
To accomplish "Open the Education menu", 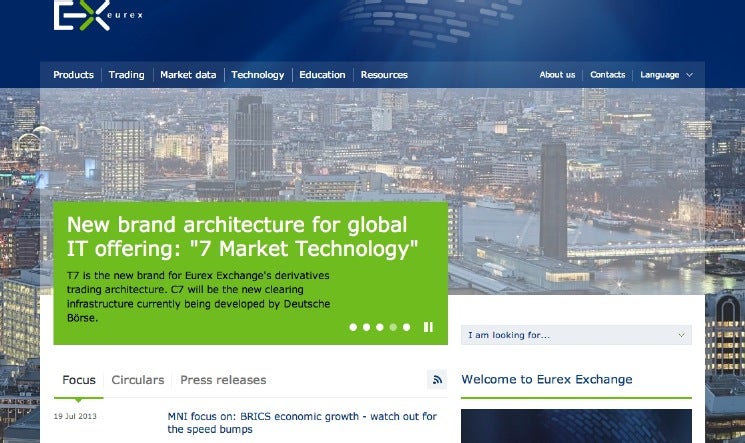I will 322,75.
